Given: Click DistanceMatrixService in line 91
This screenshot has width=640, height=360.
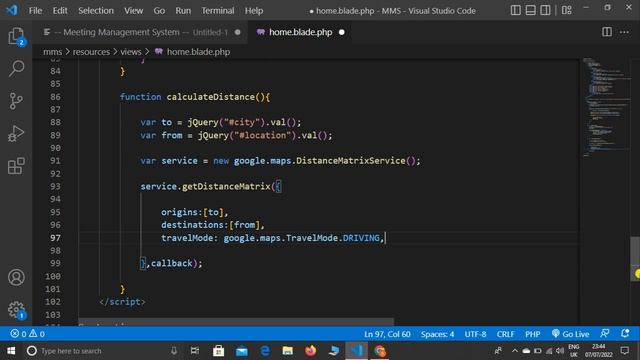Looking at the screenshot, I should [x=351, y=160].
